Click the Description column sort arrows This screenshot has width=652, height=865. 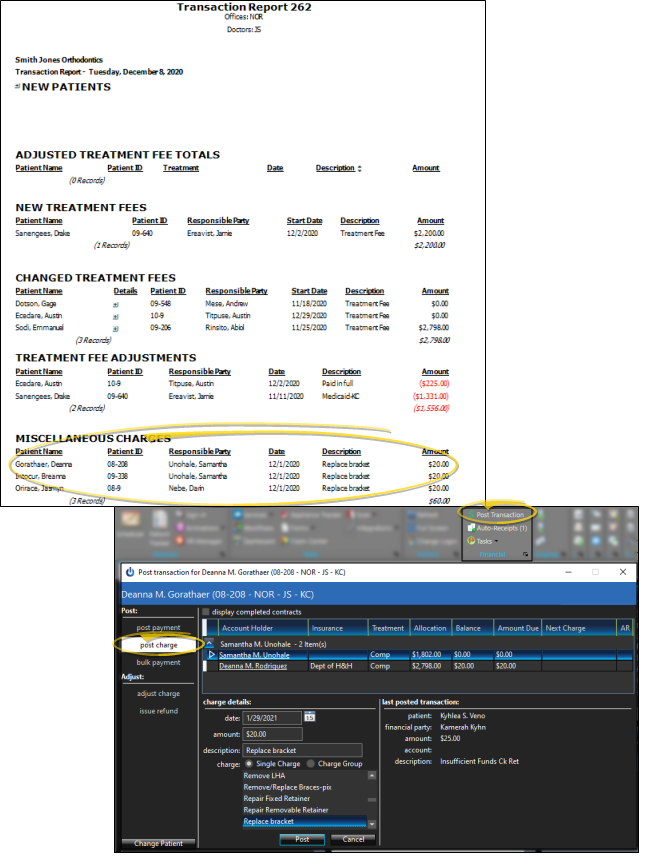(x=359, y=168)
